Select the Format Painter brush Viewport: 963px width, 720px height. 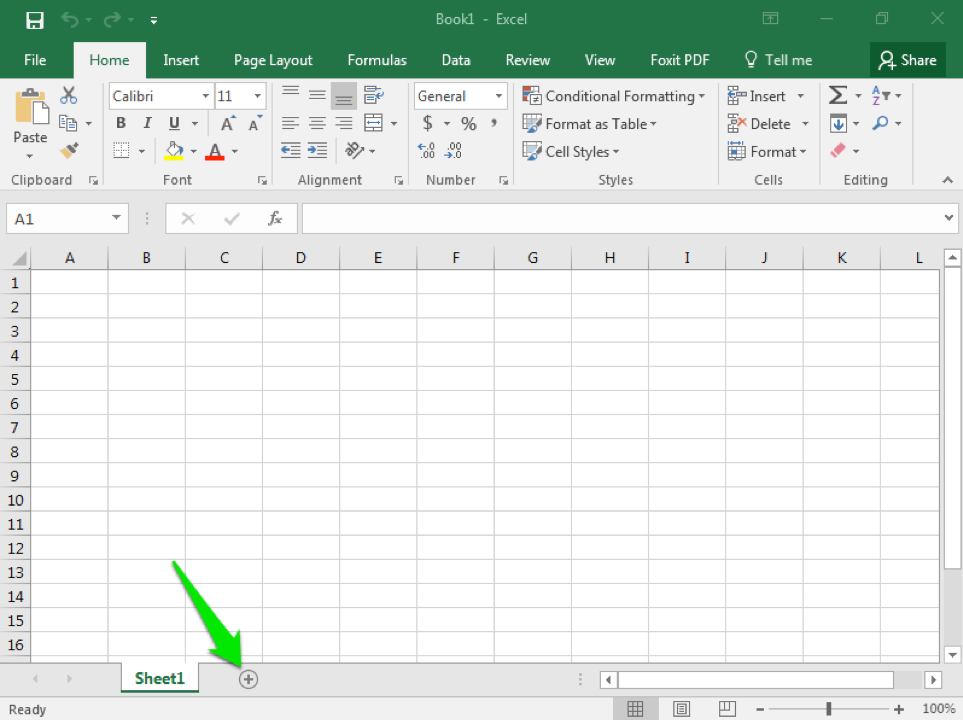click(69, 150)
